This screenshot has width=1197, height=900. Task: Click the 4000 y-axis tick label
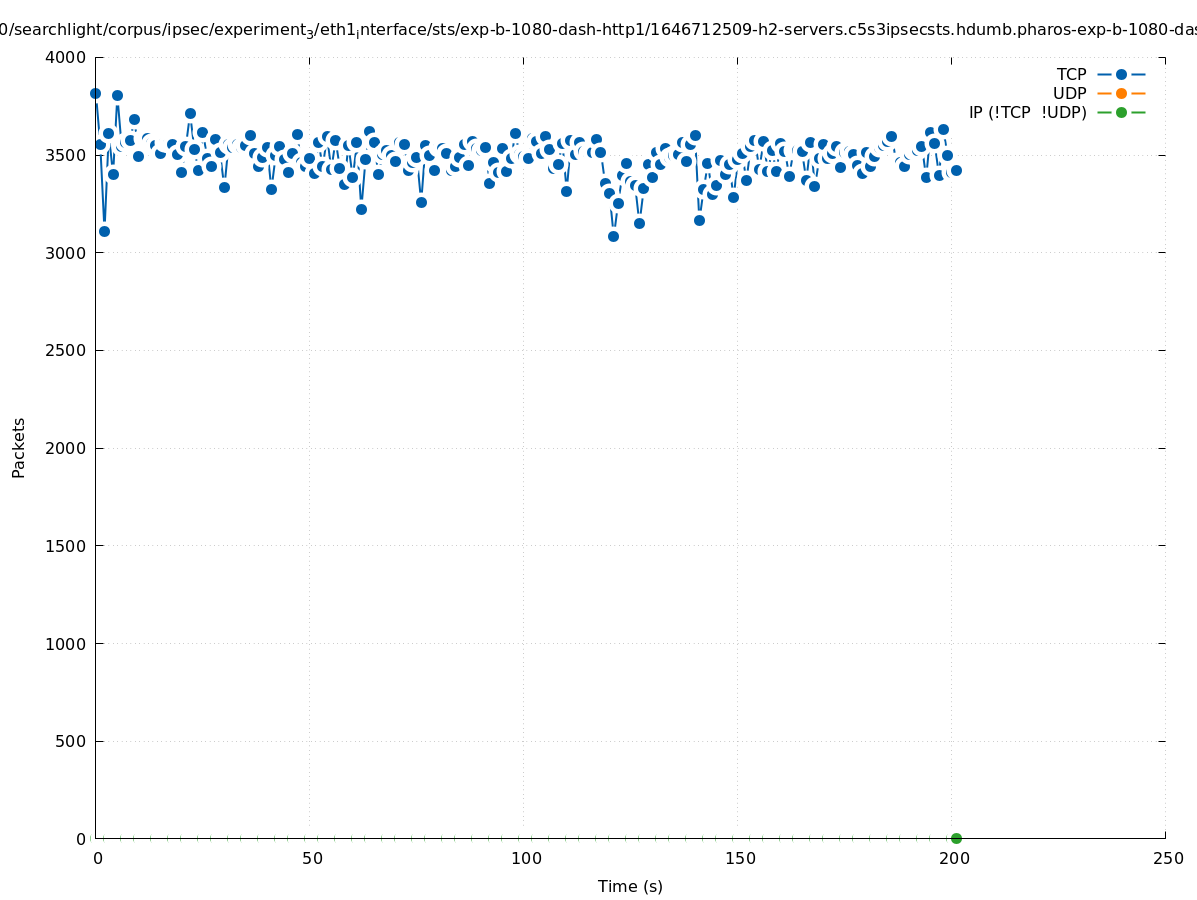pos(66,57)
